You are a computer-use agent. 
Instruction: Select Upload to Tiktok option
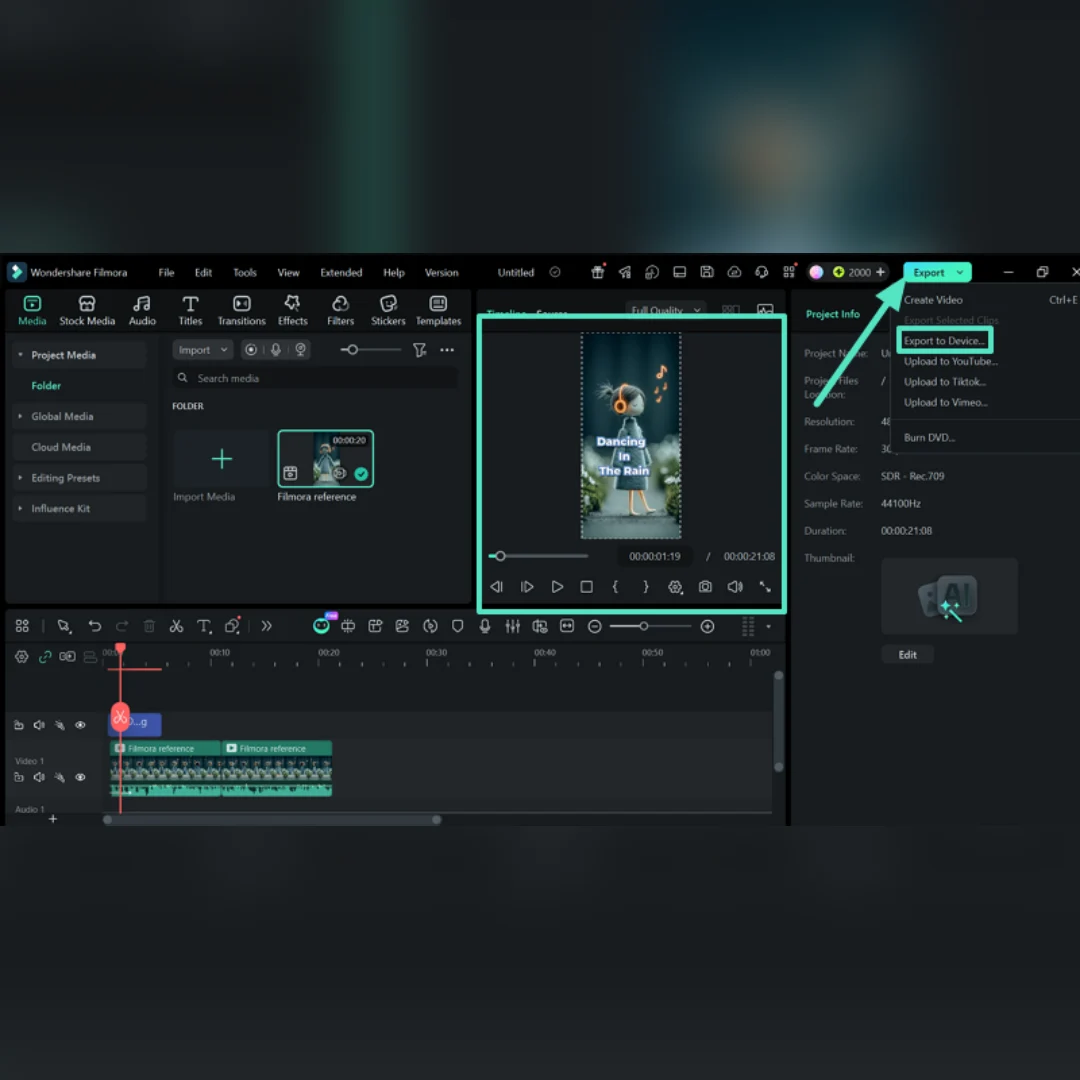pos(944,382)
